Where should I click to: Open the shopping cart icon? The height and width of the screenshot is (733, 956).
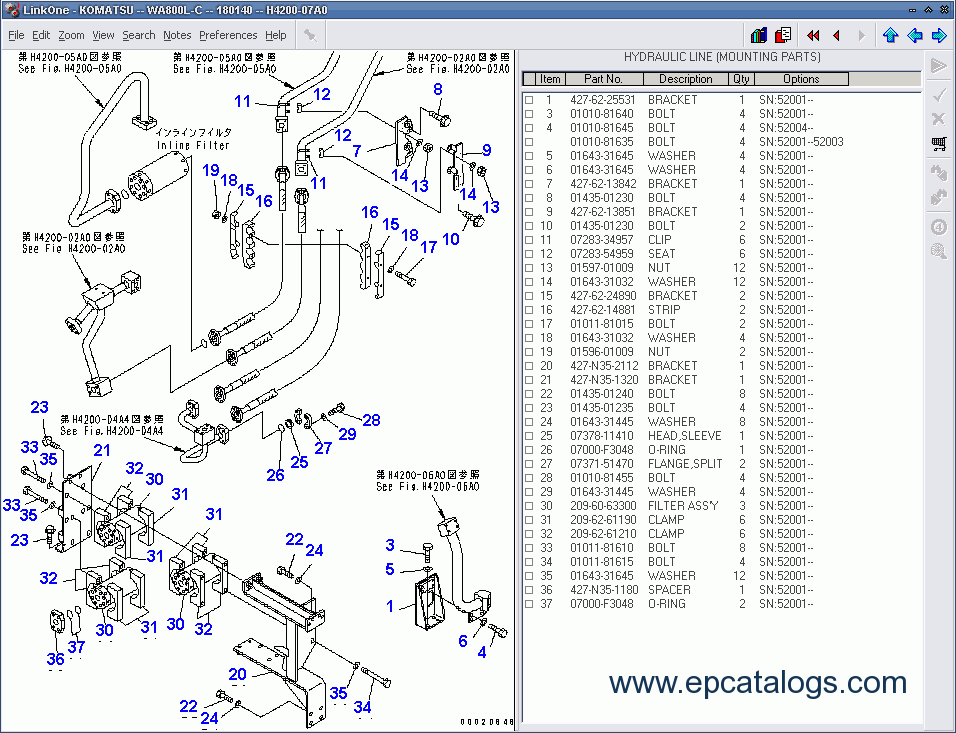(939, 144)
